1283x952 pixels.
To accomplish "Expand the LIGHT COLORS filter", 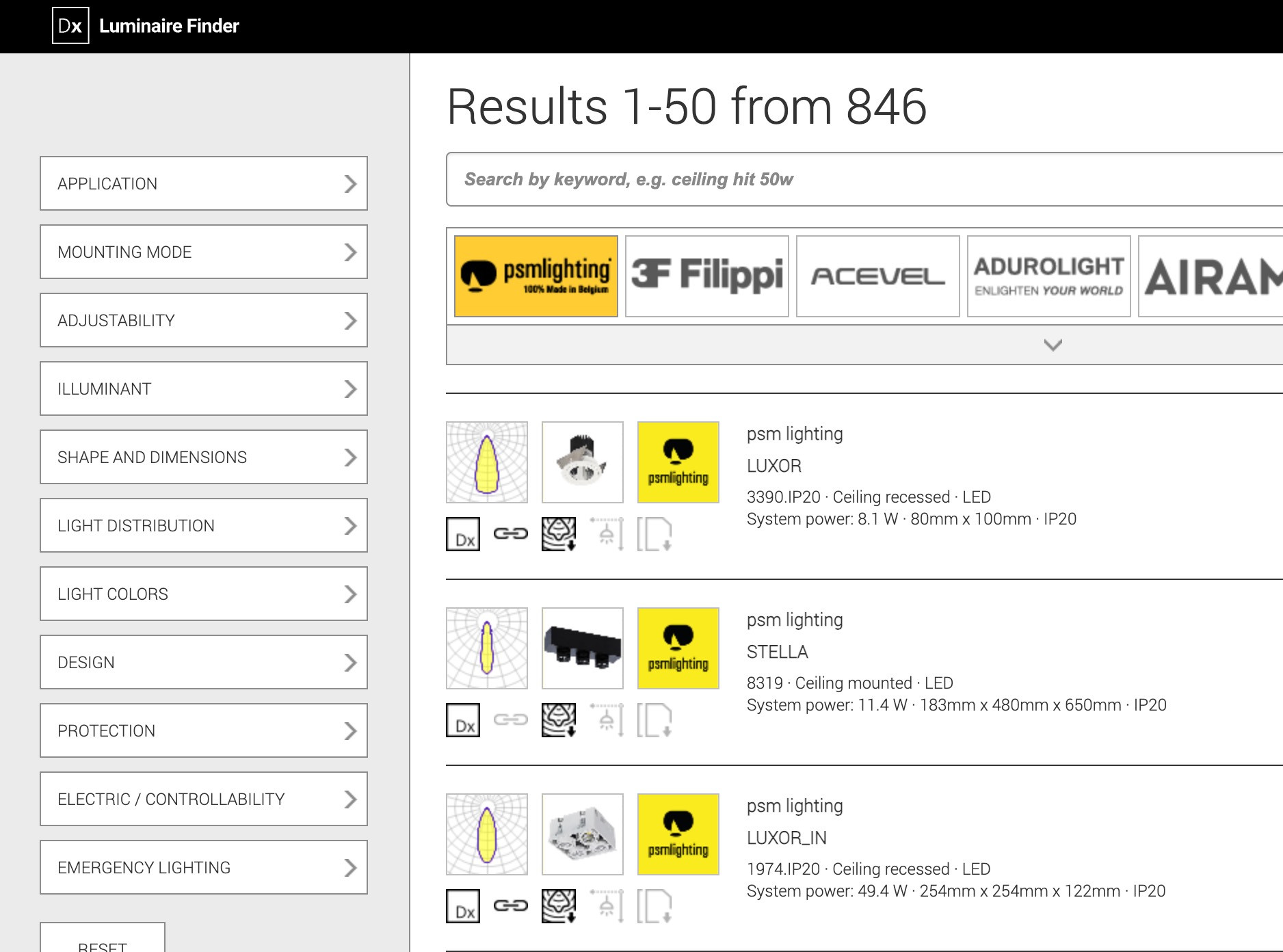I will click(x=204, y=594).
